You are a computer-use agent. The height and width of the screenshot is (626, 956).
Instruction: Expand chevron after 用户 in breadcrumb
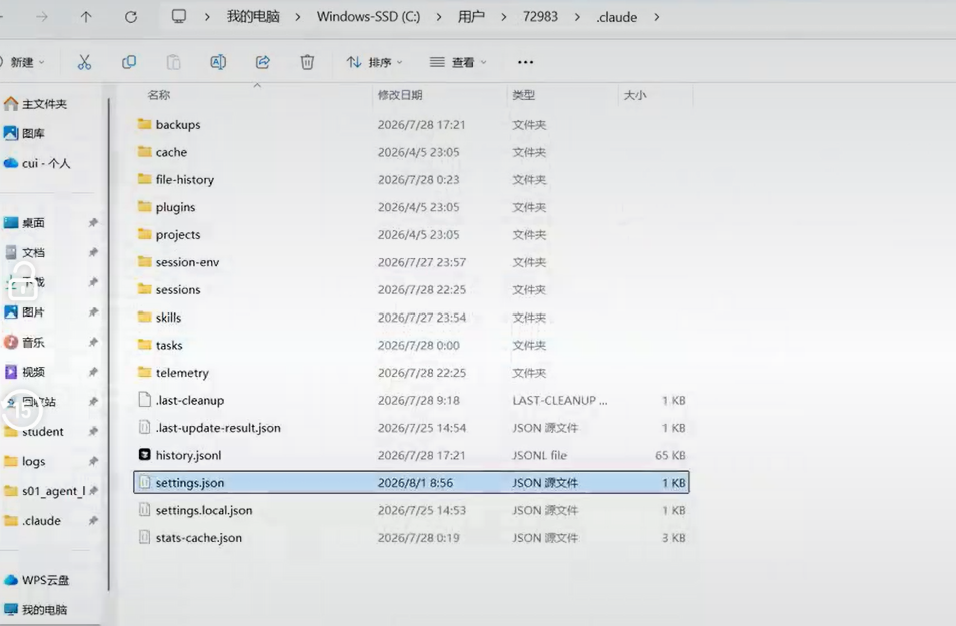(x=504, y=17)
